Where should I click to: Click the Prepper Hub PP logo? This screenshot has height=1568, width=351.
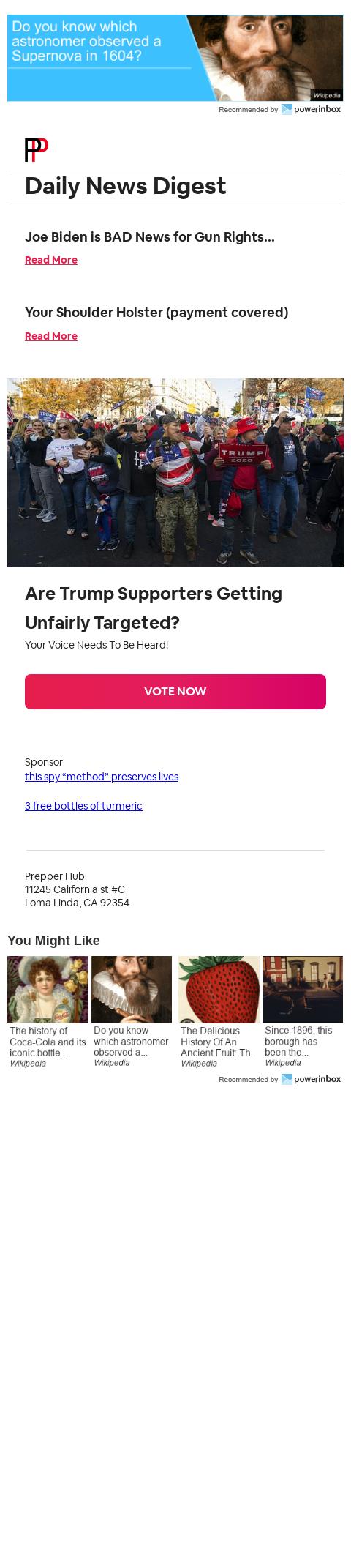tap(37, 150)
